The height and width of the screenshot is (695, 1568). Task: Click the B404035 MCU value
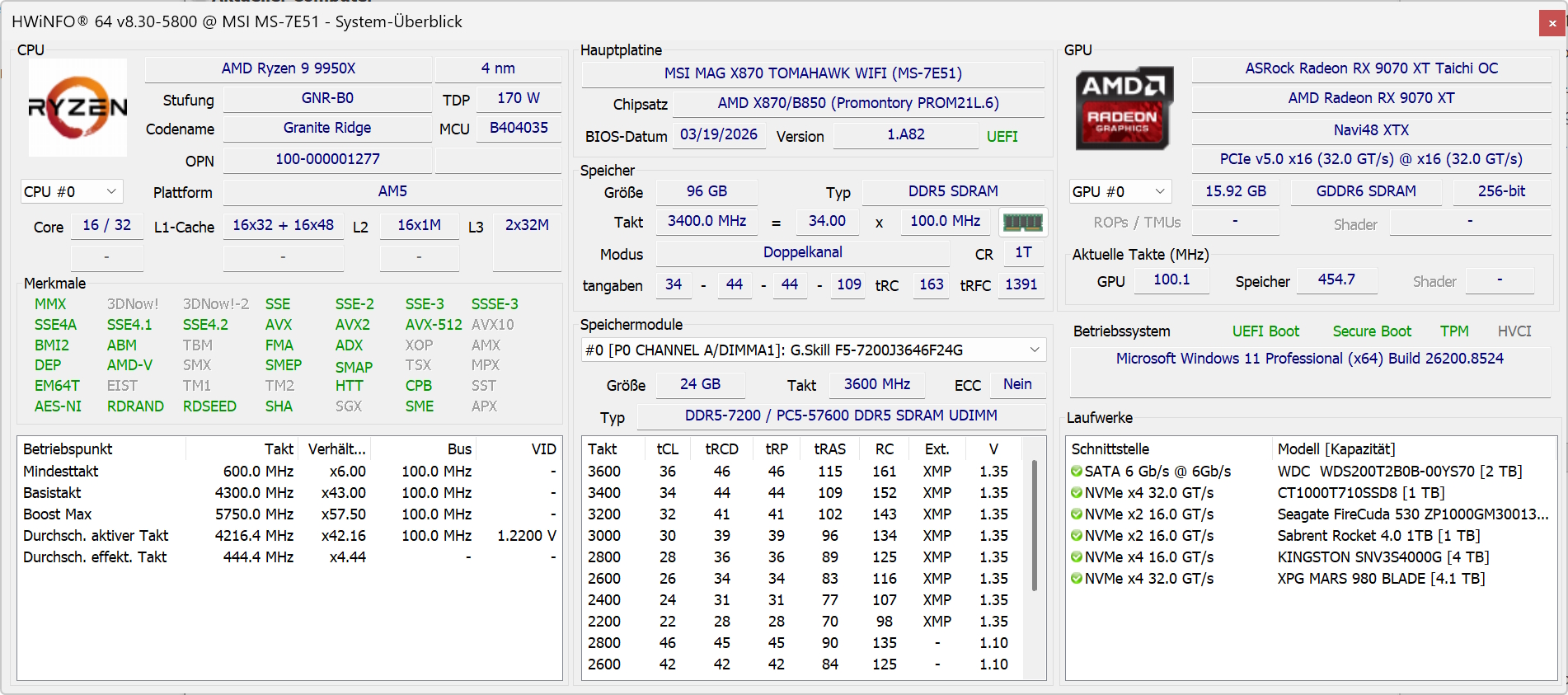pos(519,128)
